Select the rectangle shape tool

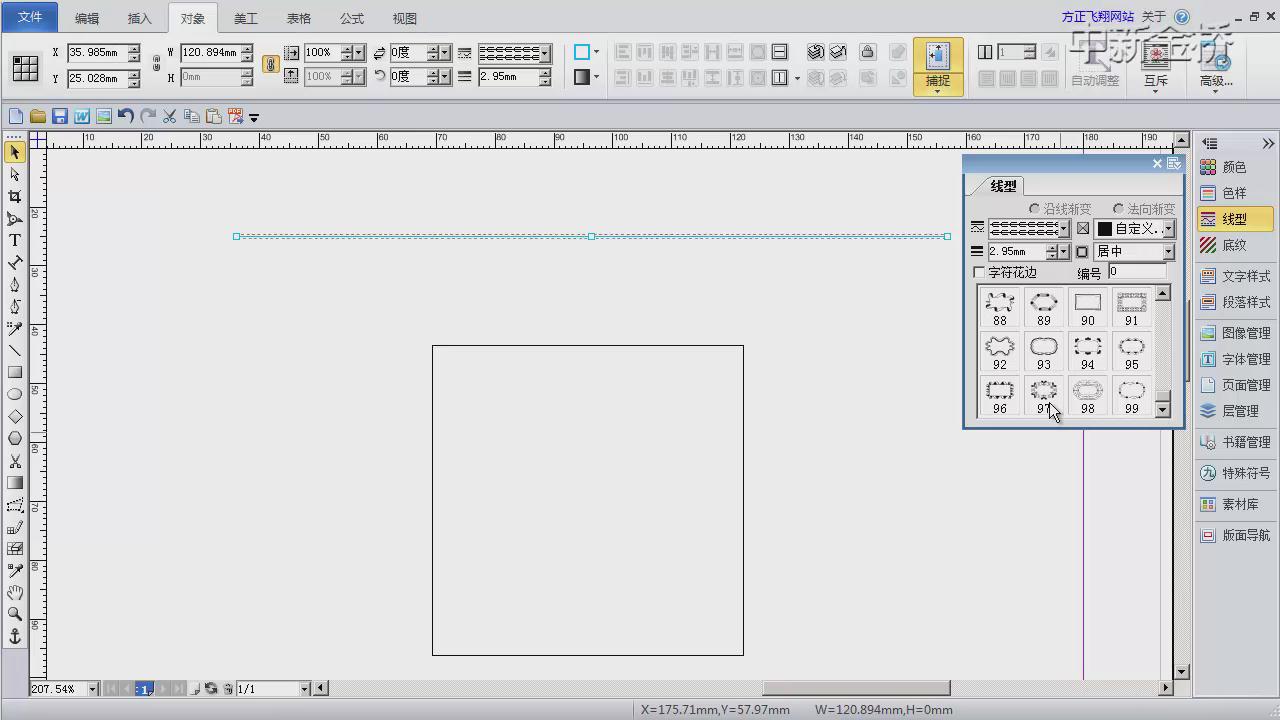tap(15, 372)
